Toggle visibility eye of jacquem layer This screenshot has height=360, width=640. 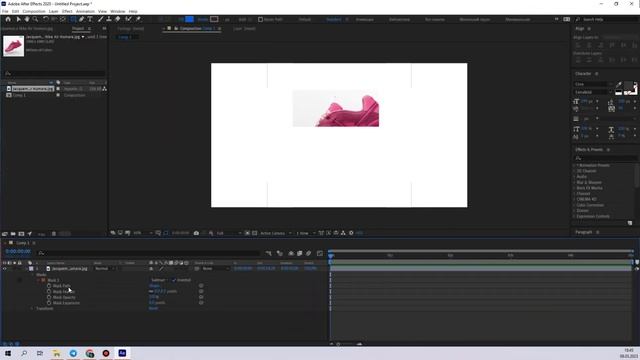(4, 269)
